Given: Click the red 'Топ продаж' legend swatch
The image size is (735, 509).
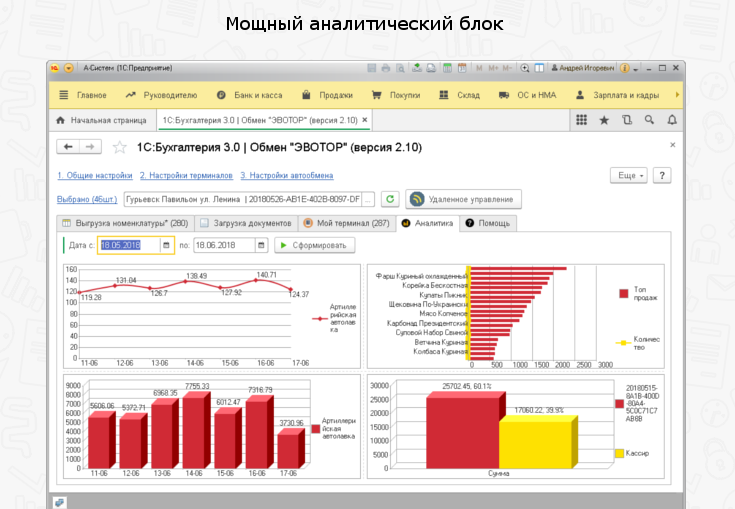Looking at the screenshot, I should point(623,294).
